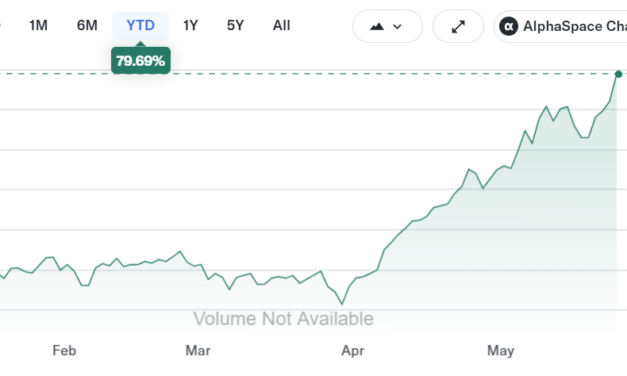Select the 5Y time range tab
Viewport: 627px width, 376px height.
point(235,26)
